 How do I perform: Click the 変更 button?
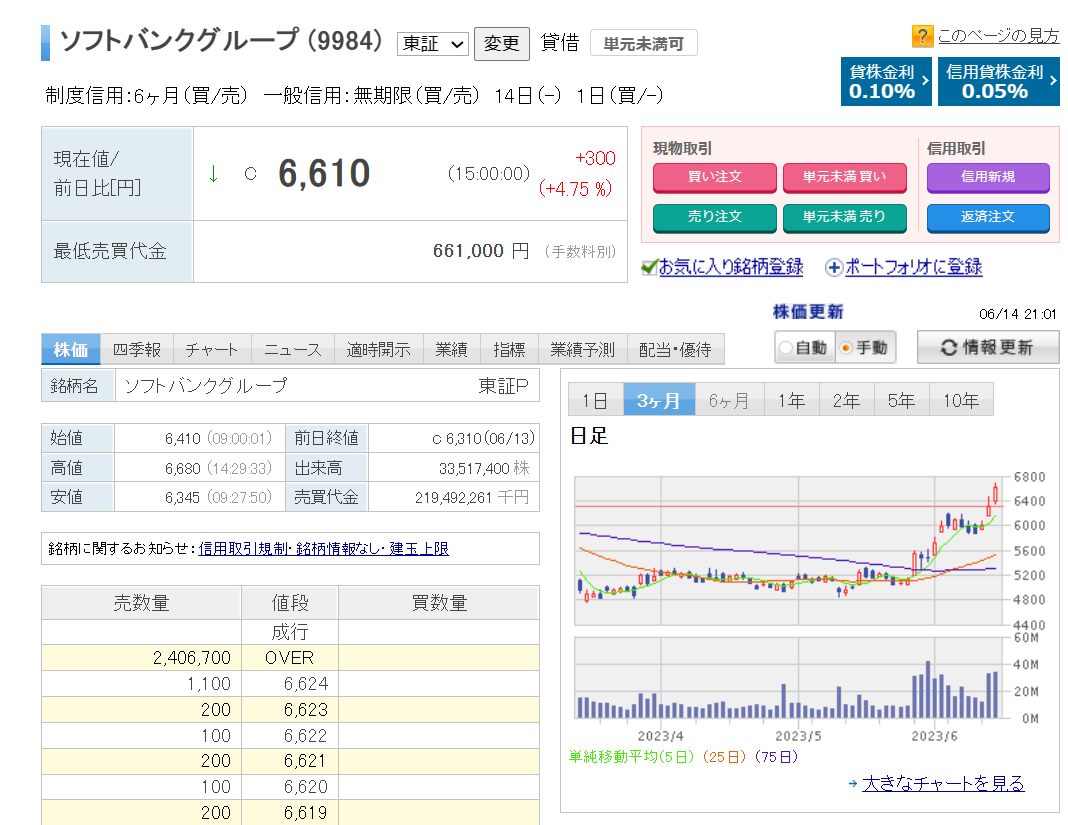tap(502, 44)
